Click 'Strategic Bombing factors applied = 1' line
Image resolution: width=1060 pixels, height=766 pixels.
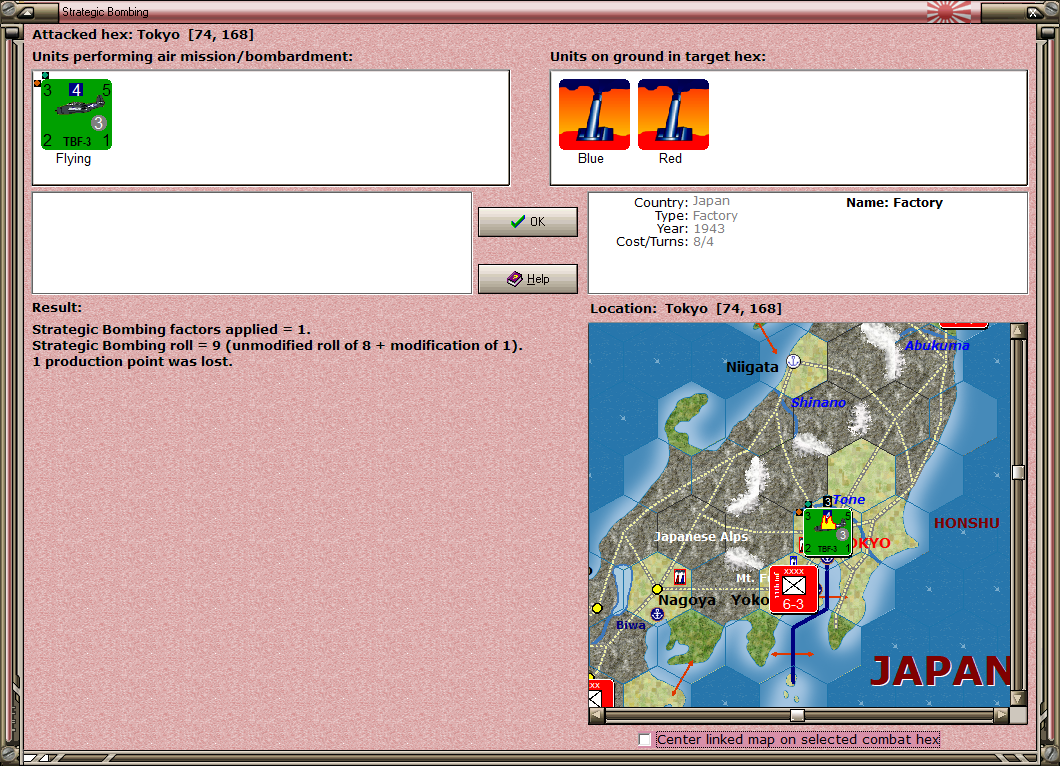(x=172, y=329)
